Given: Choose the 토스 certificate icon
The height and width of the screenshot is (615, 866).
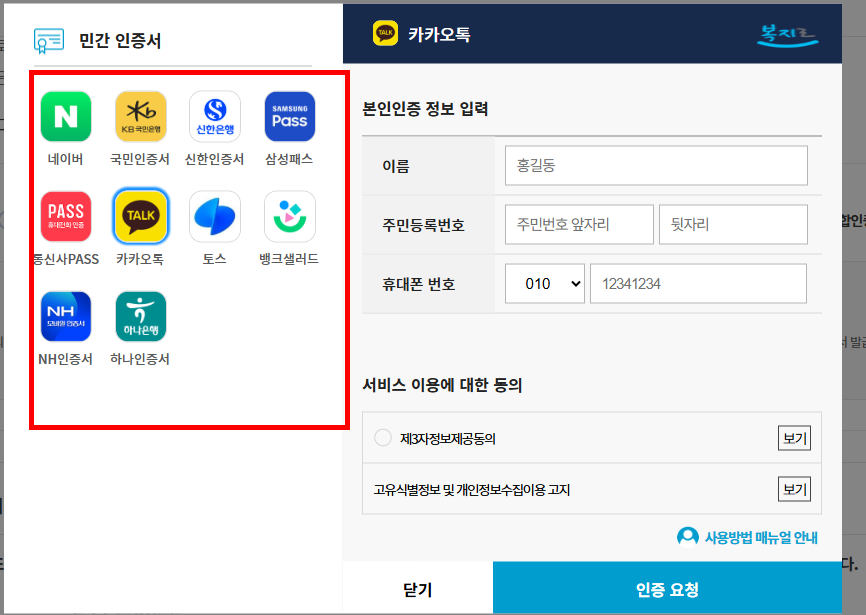Looking at the screenshot, I should [x=214, y=217].
